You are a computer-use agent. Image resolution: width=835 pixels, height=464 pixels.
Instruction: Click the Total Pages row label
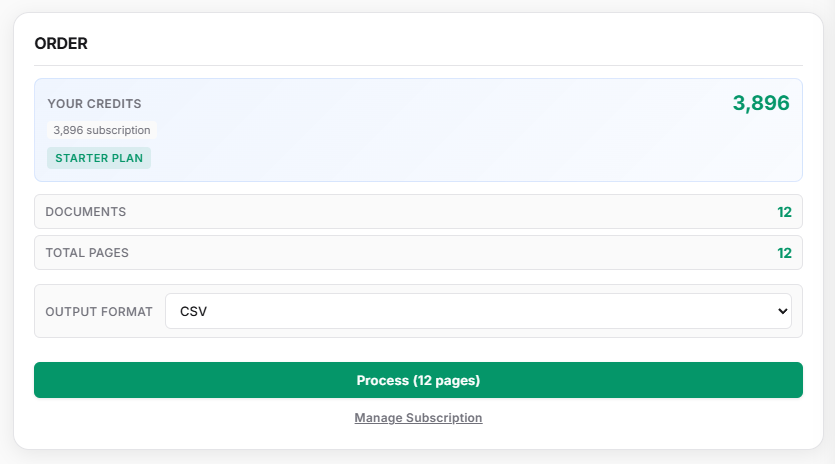[x=87, y=253]
